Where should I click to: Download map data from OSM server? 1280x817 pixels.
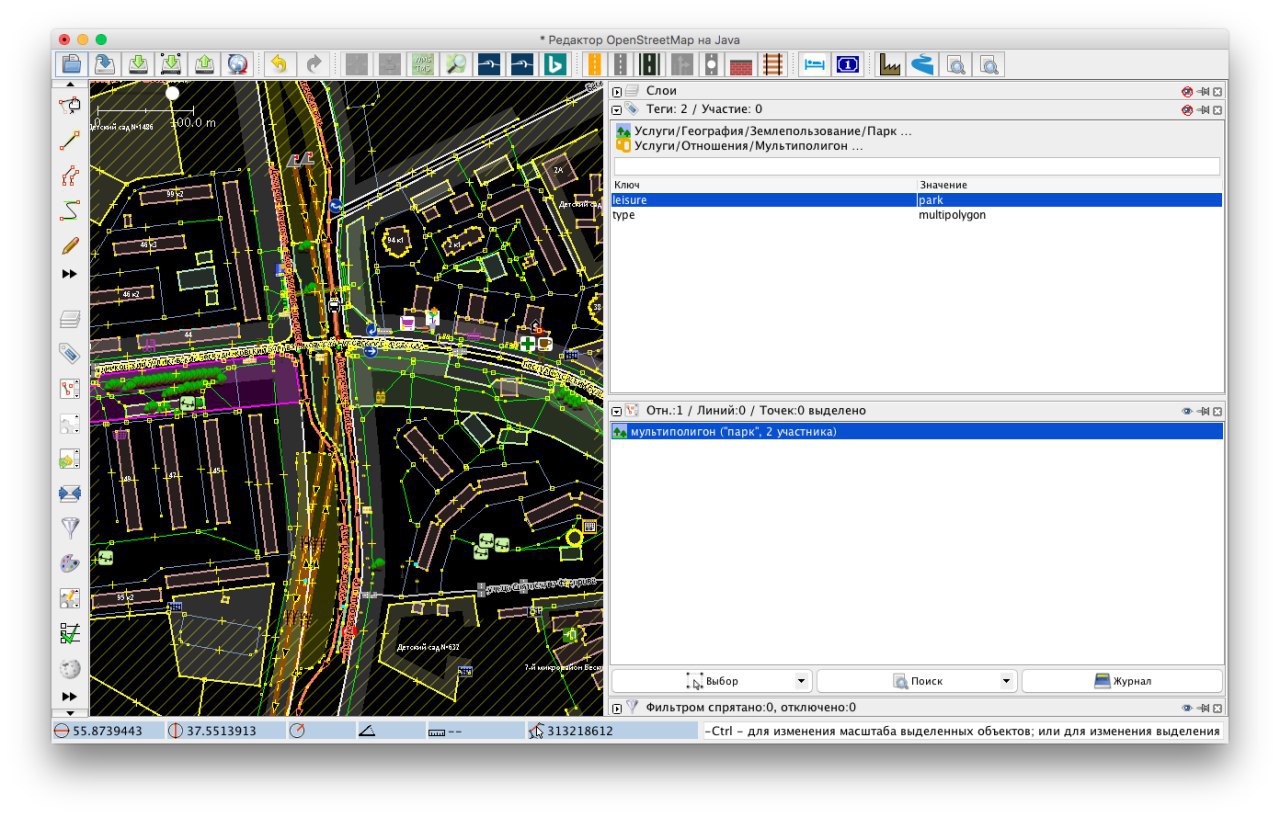[x=138, y=64]
